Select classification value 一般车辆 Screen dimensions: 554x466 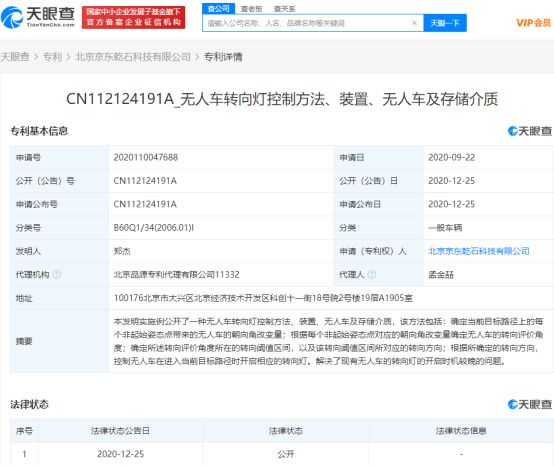tap(445, 228)
